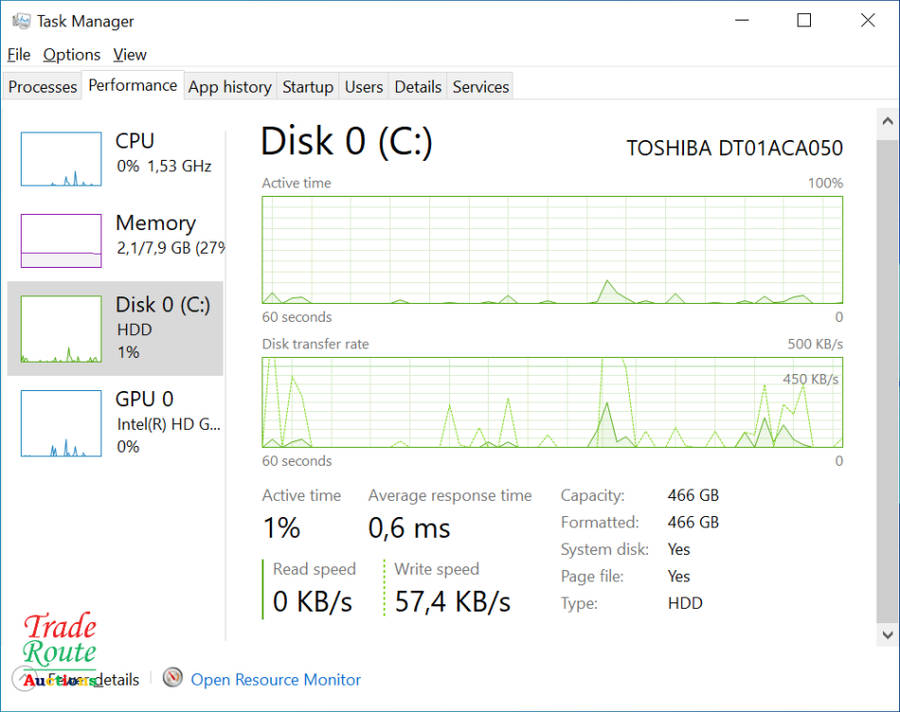The image size is (900, 712).
Task: Click the Task Manager title bar icon
Action: 21,21
